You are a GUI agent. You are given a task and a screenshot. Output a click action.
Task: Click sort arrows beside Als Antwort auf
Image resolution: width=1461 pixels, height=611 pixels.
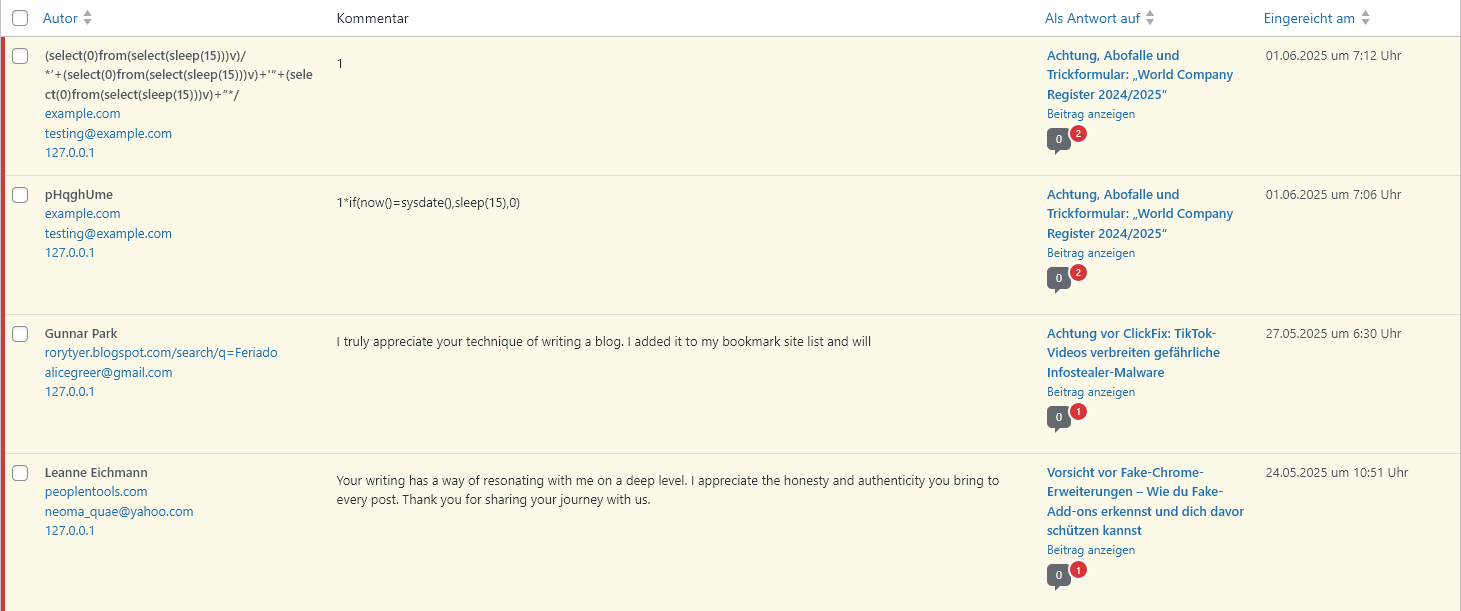point(1150,18)
